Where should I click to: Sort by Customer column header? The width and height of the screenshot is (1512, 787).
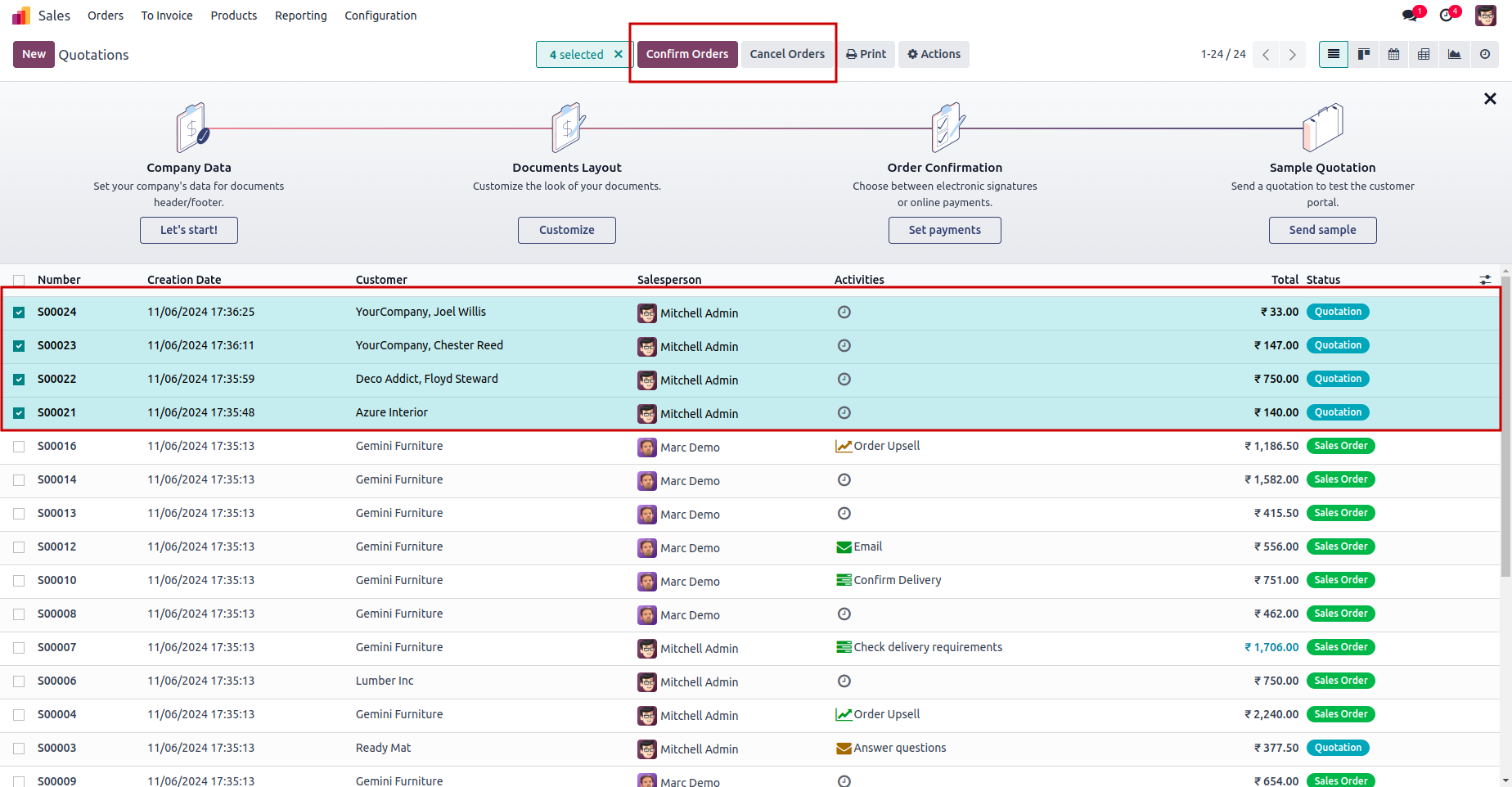(381, 280)
